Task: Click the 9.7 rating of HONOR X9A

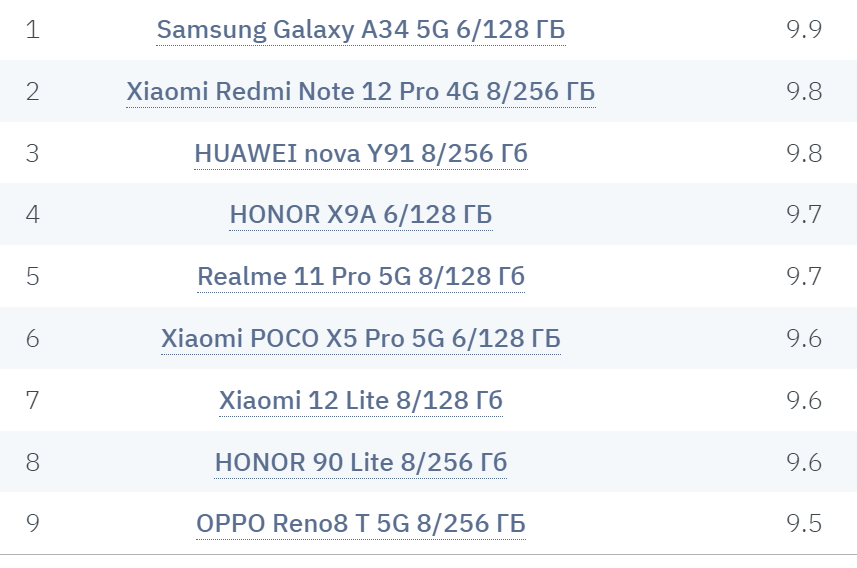Action: click(804, 214)
